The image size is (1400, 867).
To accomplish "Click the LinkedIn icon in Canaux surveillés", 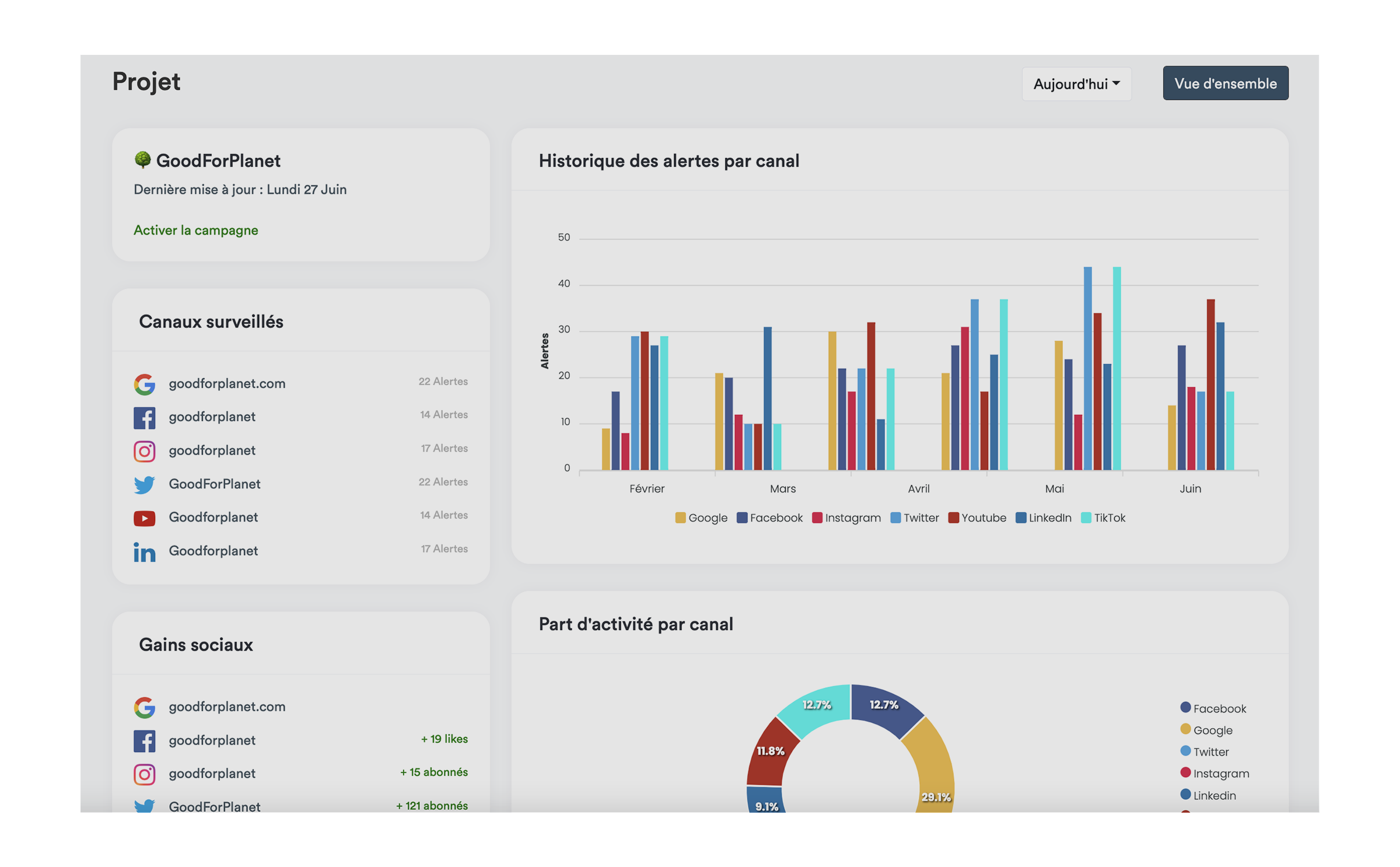I will pos(144,551).
